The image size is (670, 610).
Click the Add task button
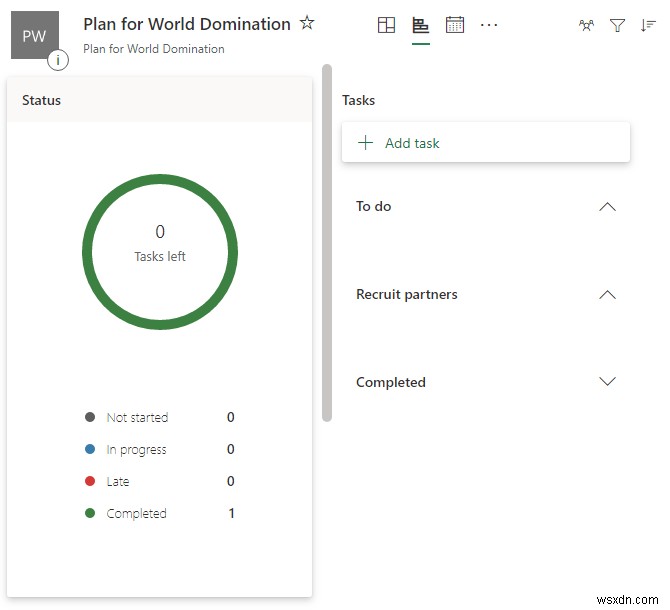point(486,142)
